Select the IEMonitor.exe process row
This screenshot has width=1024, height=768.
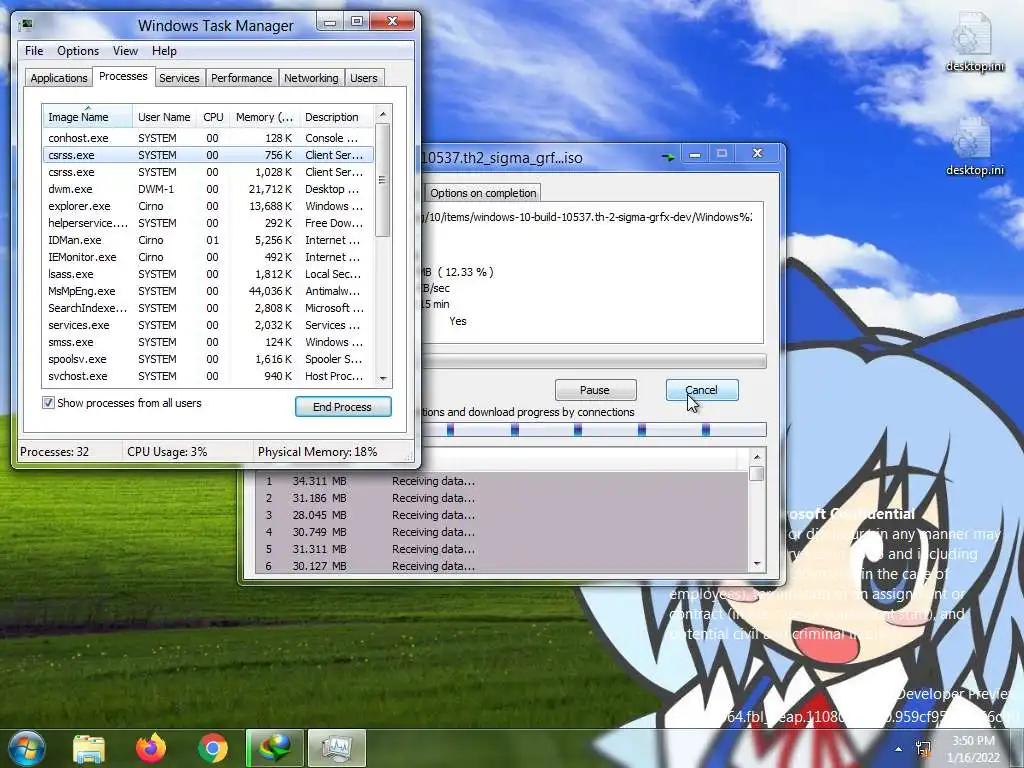point(208,257)
